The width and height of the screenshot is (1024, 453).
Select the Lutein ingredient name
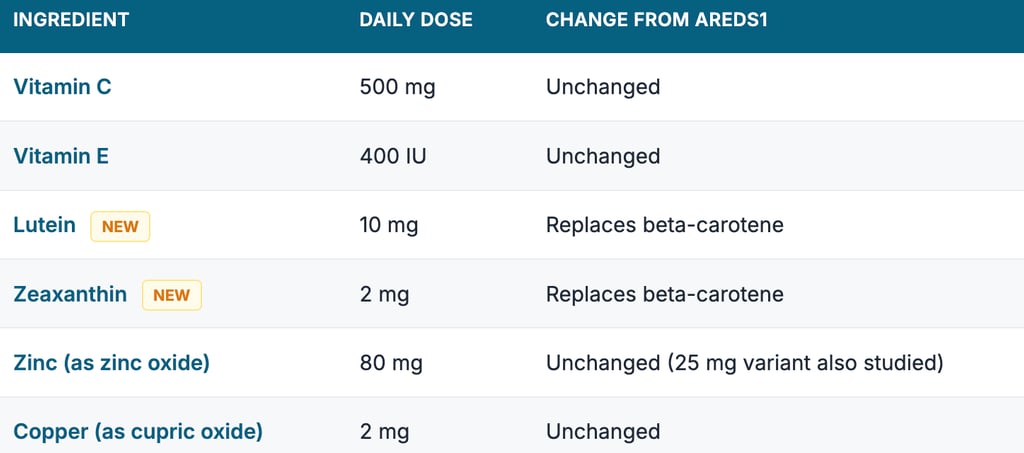click(x=44, y=225)
